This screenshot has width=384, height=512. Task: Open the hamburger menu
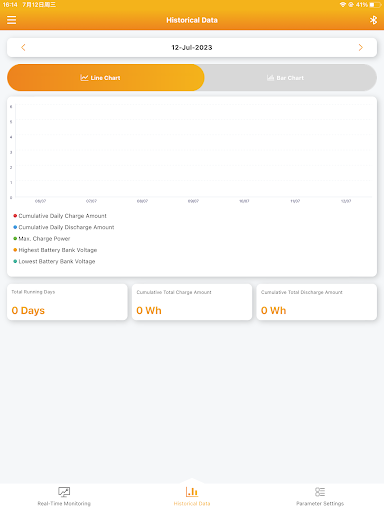tap(11, 20)
